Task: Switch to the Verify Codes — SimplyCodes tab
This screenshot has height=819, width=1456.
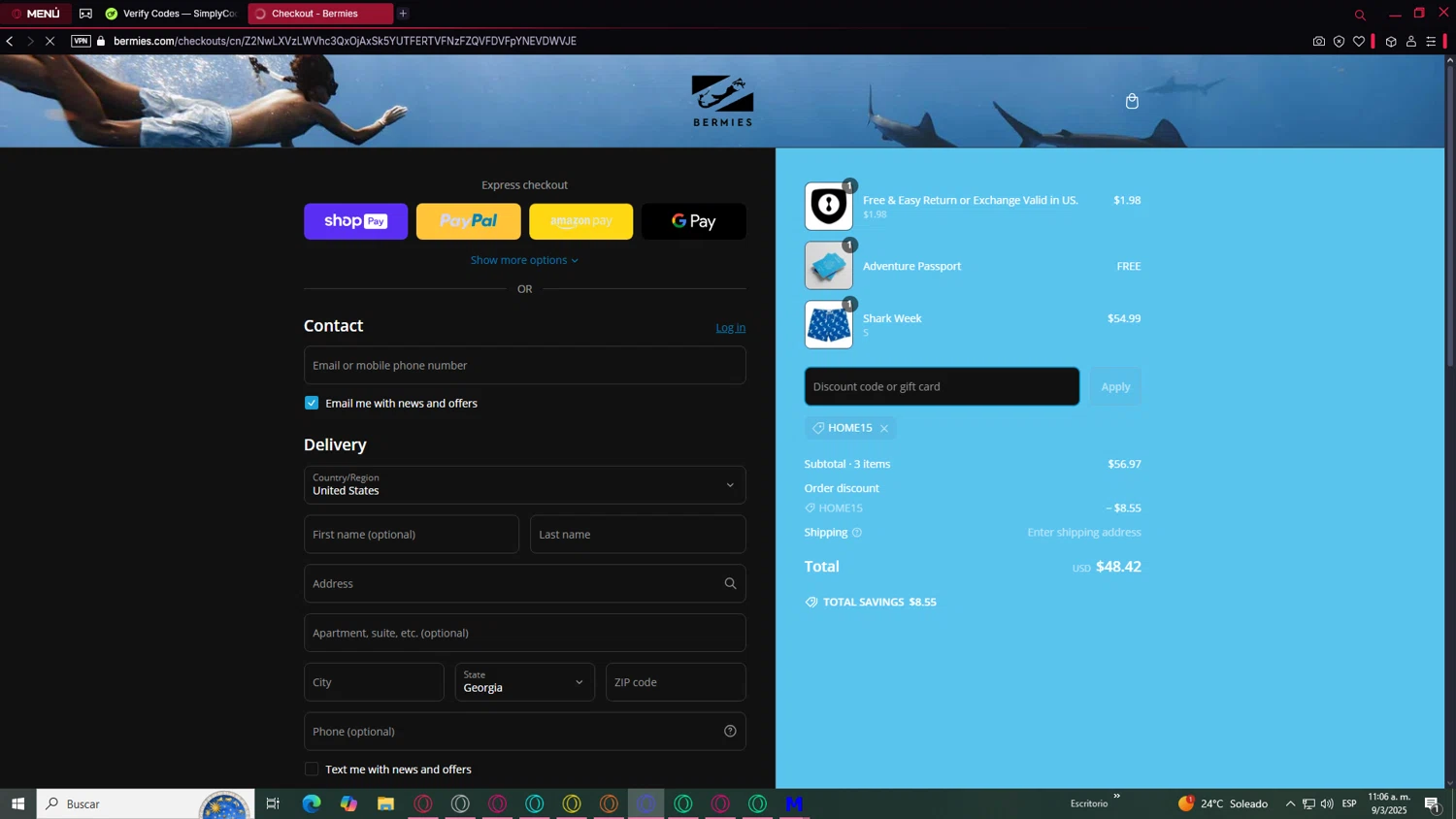Action: [172, 14]
